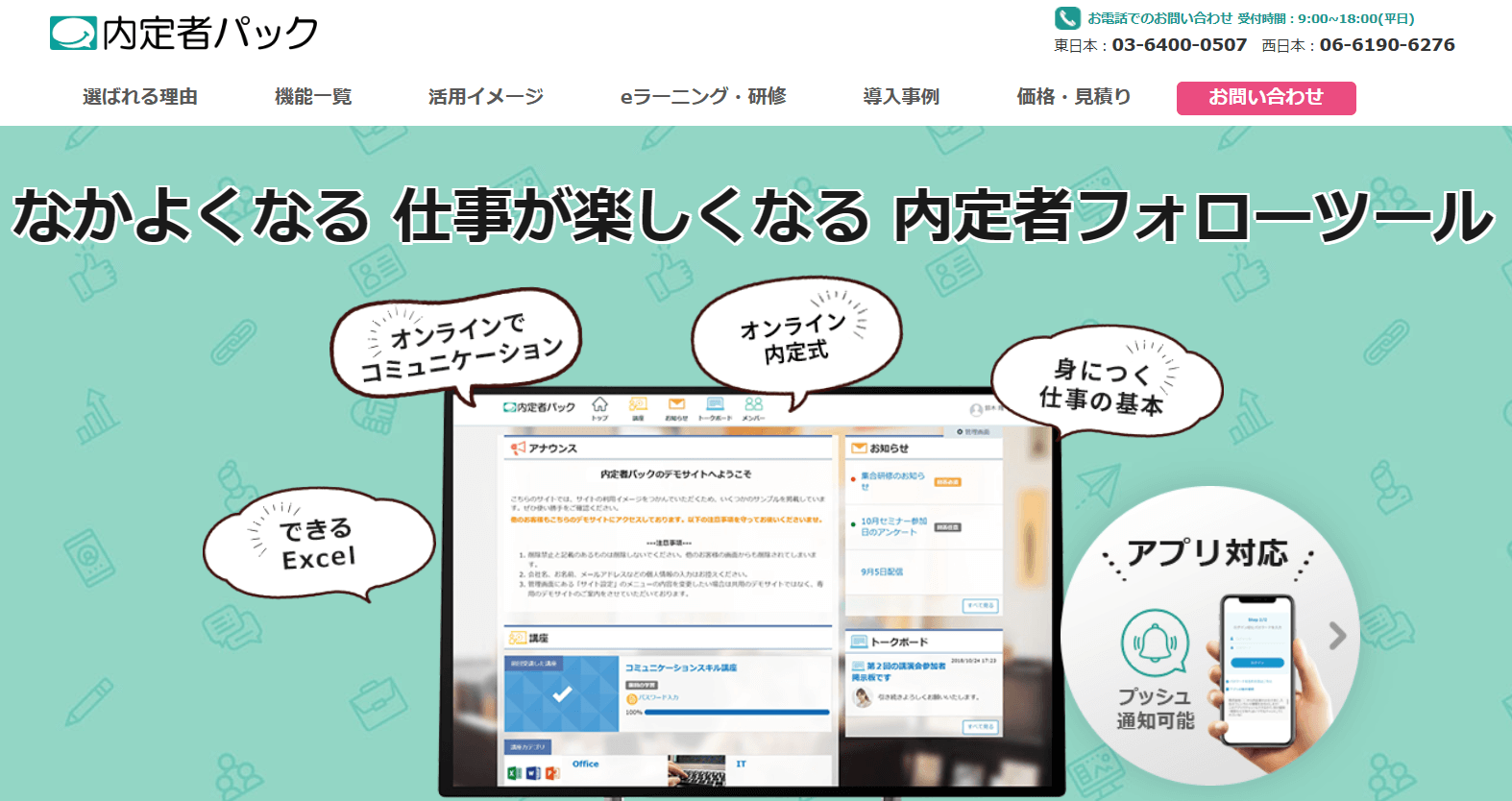Click the Word icon in Office category
Viewport: 1512px width, 801px height.
coord(533,772)
